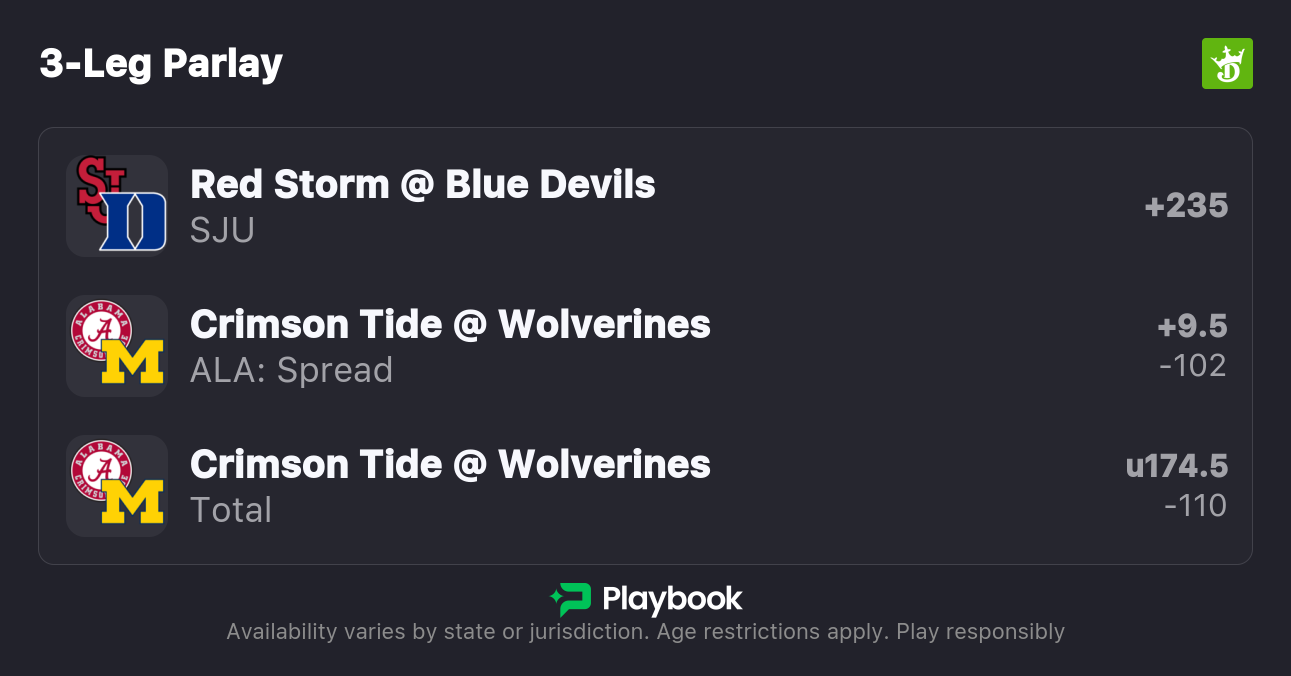Tap the Alabama logo in the Total leg
This screenshot has height=676, width=1291.
tap(101, 469)
